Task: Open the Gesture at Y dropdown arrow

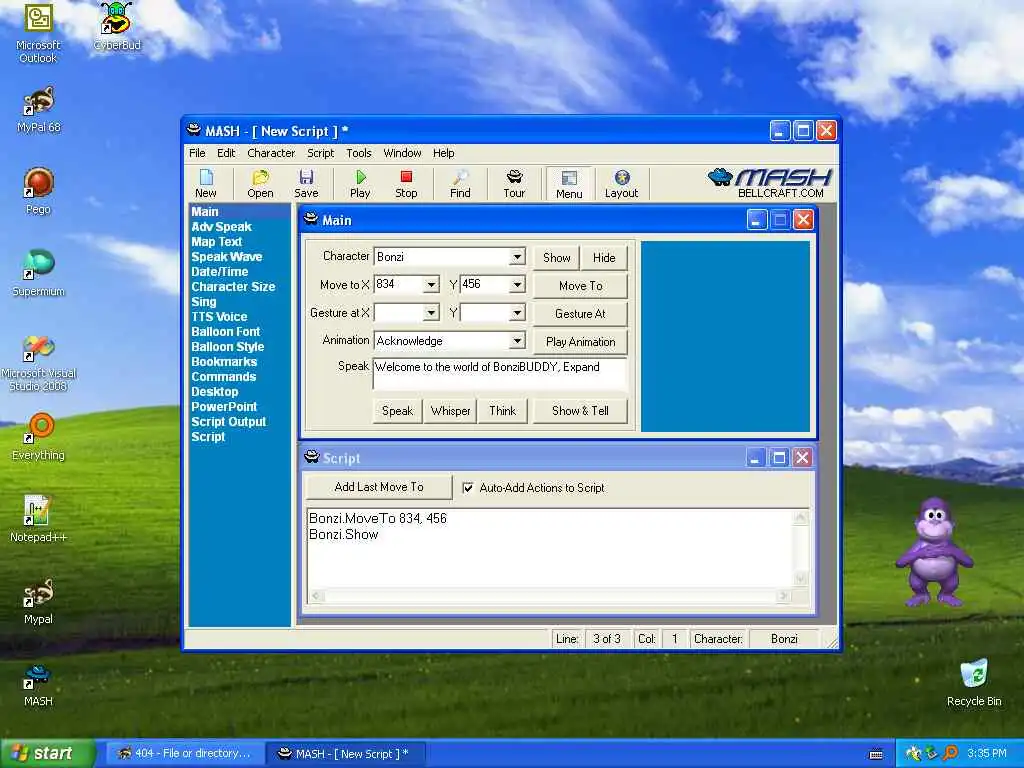Action: click(517, 313)
